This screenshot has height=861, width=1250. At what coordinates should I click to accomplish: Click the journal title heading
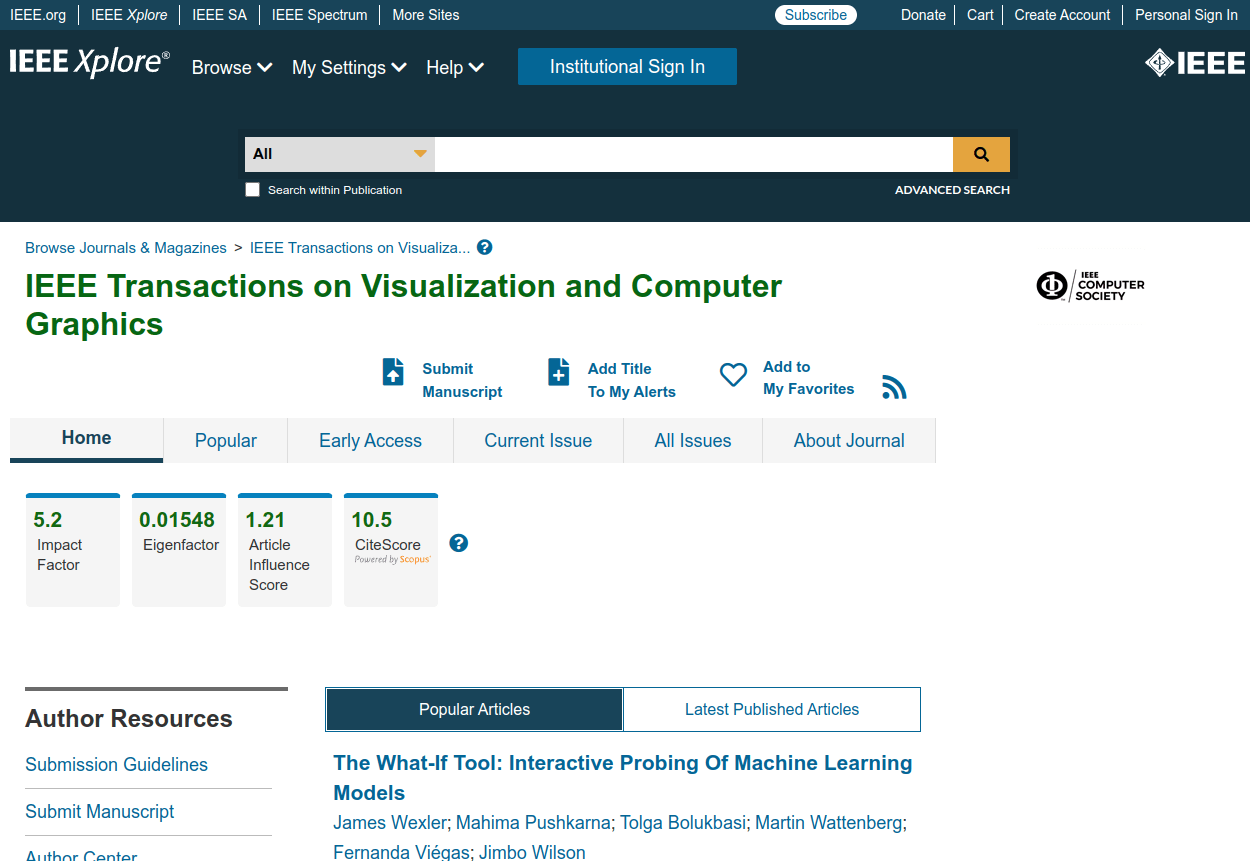[x=403, y=305]
